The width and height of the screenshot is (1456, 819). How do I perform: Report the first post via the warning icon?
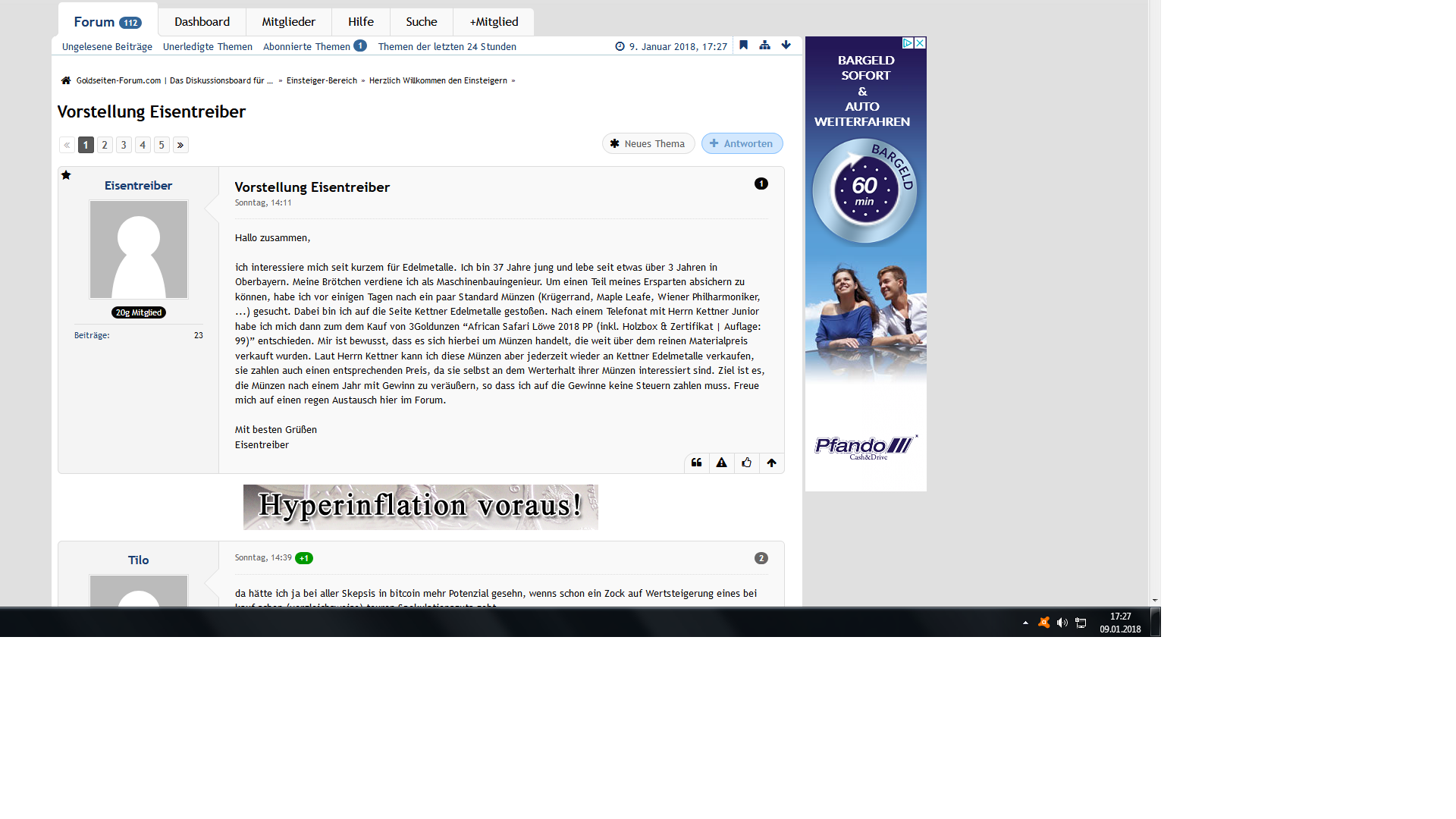pyautogui.click(x=721, y=463)
